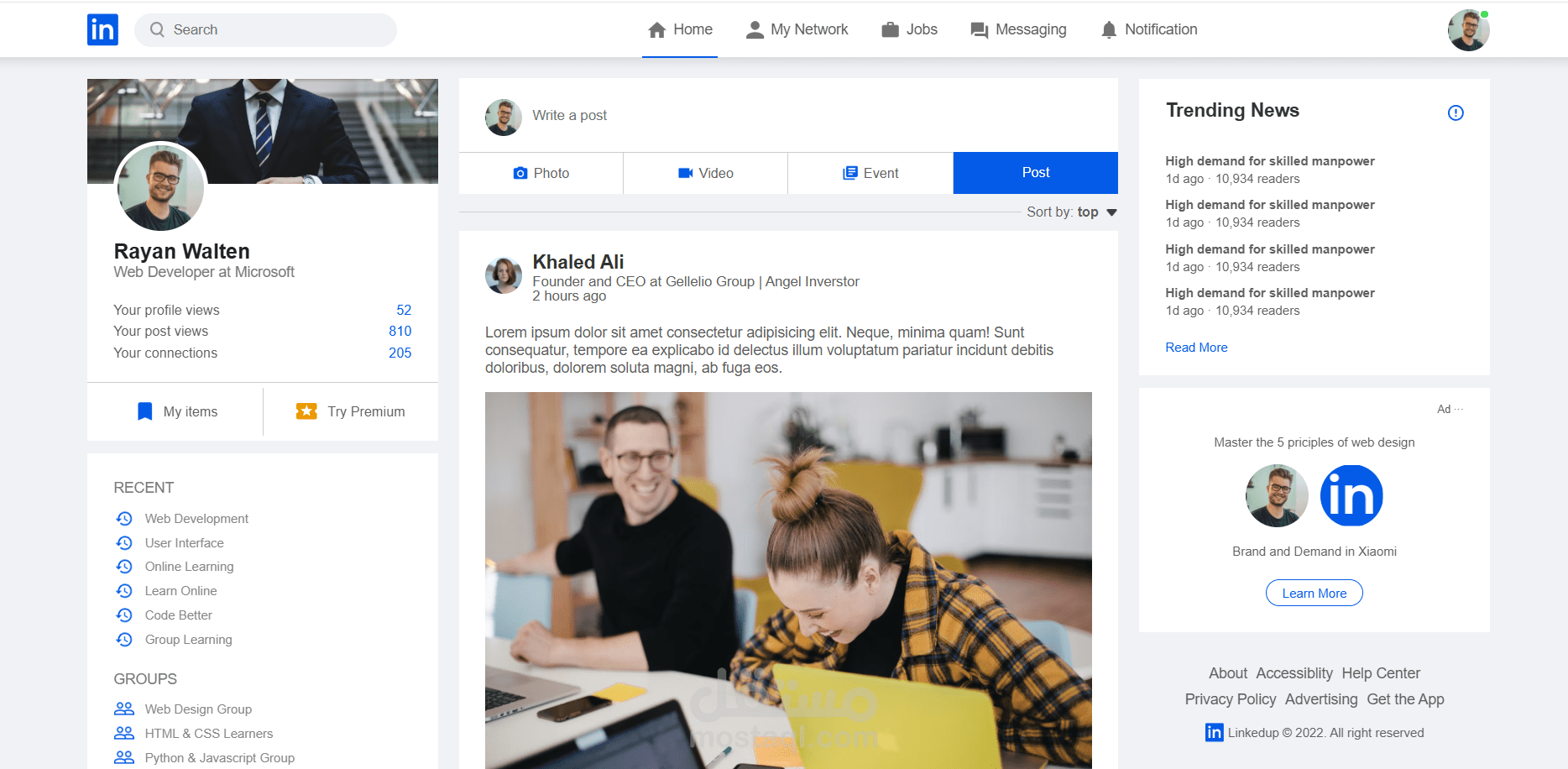Open the HTML & CSS Learners group

[209, 734]
